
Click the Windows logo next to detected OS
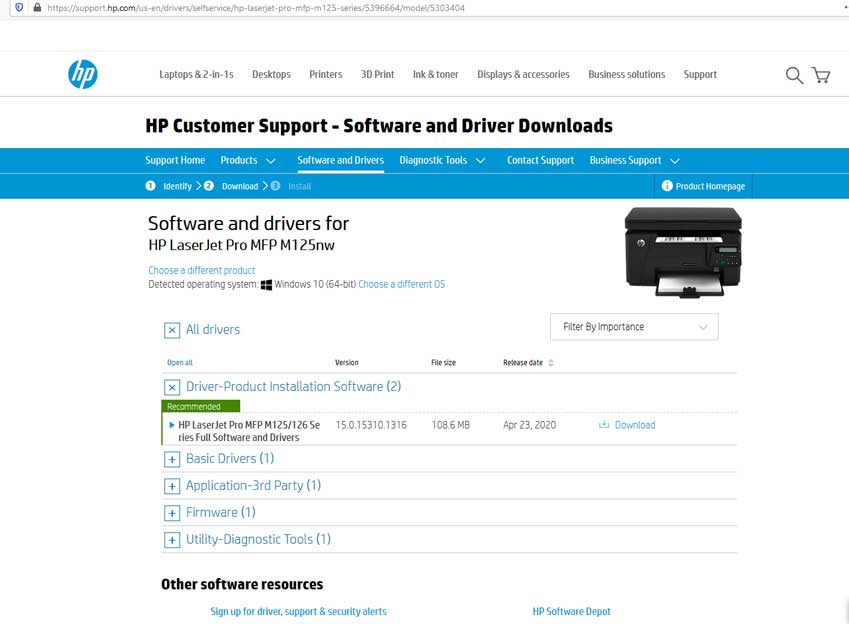click(266, 284)
